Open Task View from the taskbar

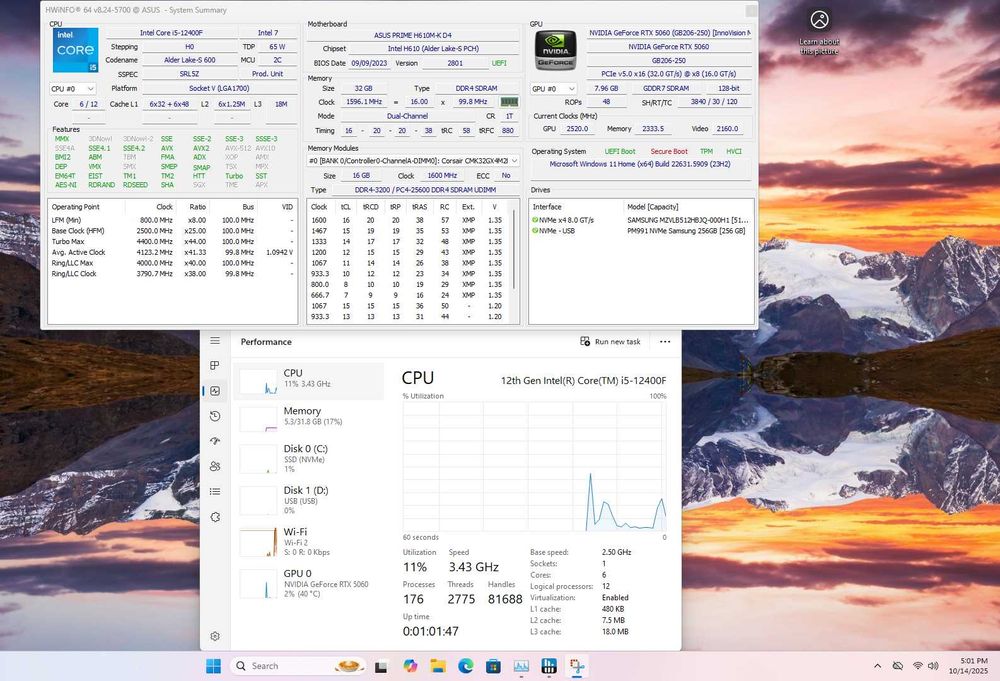(x=381, y=666)
